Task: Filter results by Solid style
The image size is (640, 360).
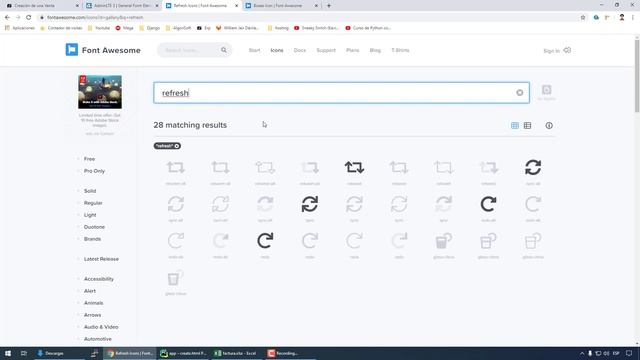Action: pyautogui.click(x=90, y=191)
